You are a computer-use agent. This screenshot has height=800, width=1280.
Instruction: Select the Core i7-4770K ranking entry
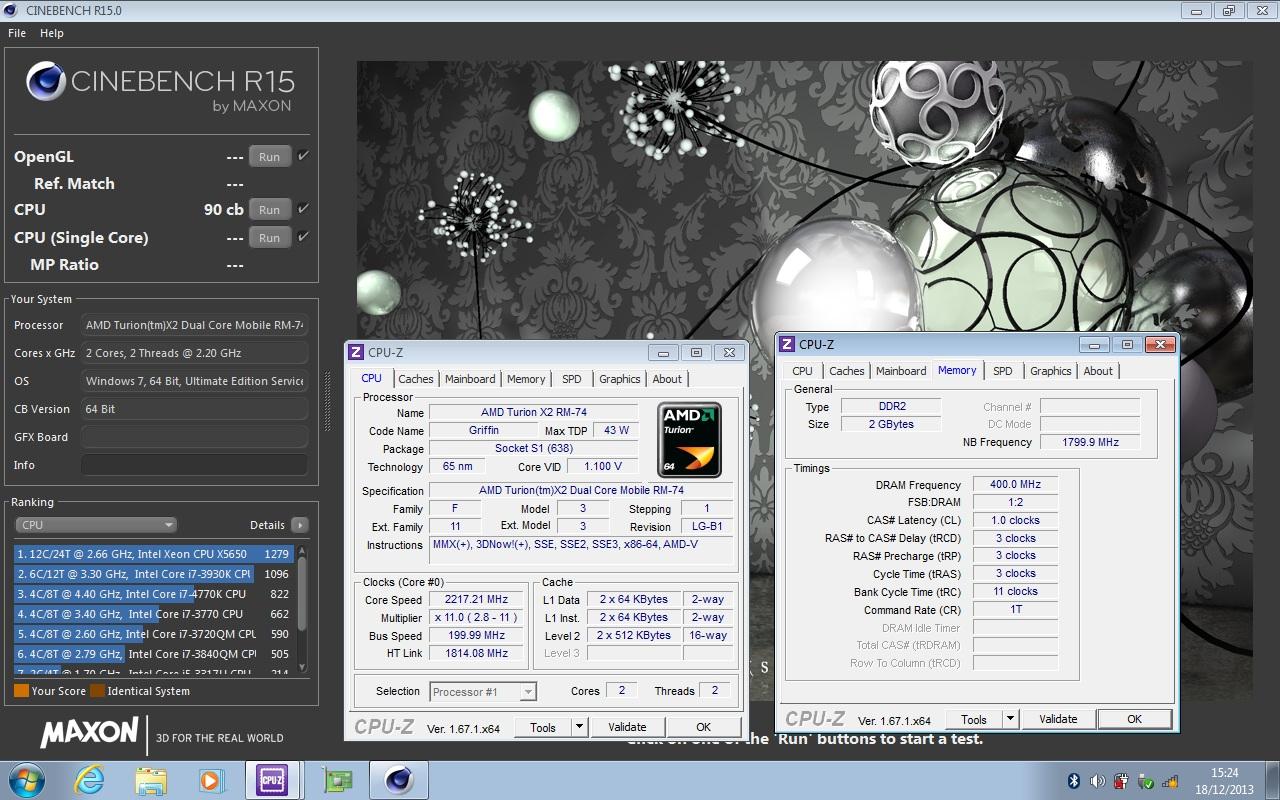154,594
